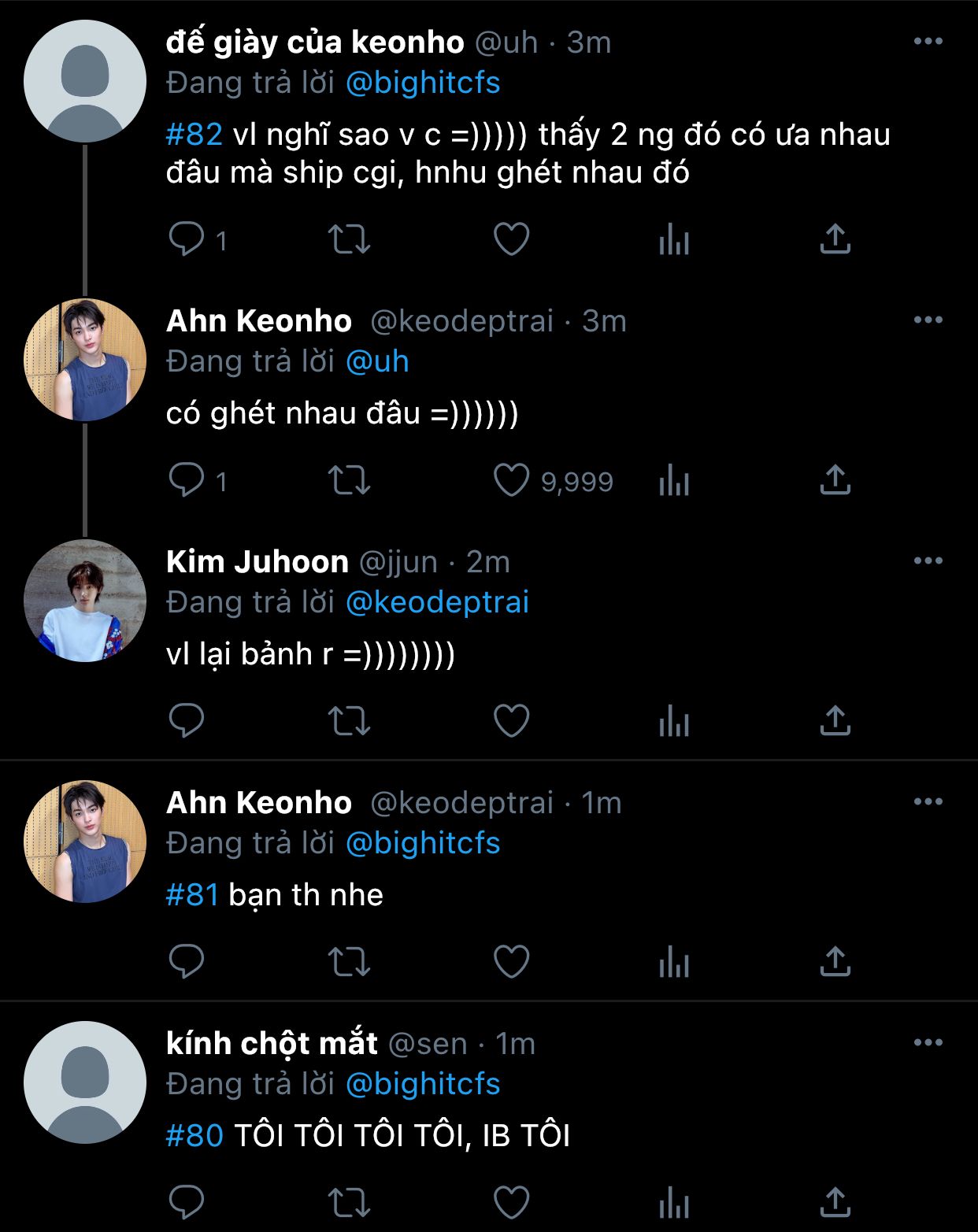978x1232 pixels.
Task: Open more options for @sen's tweet
Action: click(928, 1043)
